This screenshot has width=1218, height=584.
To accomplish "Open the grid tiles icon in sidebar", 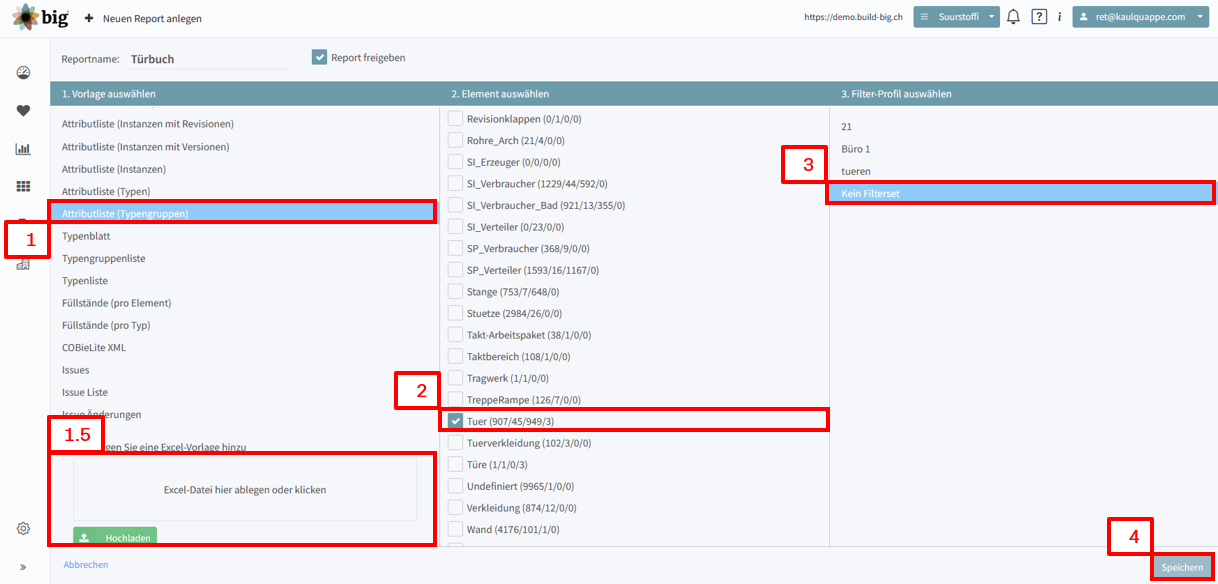I will click(23, 186).
